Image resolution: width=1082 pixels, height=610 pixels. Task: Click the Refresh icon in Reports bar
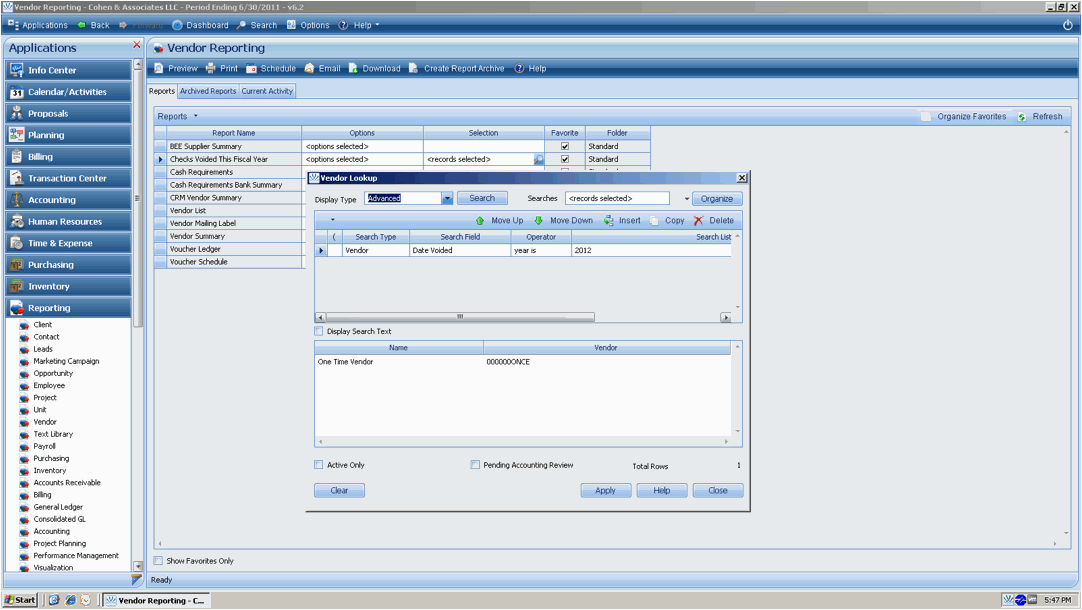click(x=1022, y=117)
